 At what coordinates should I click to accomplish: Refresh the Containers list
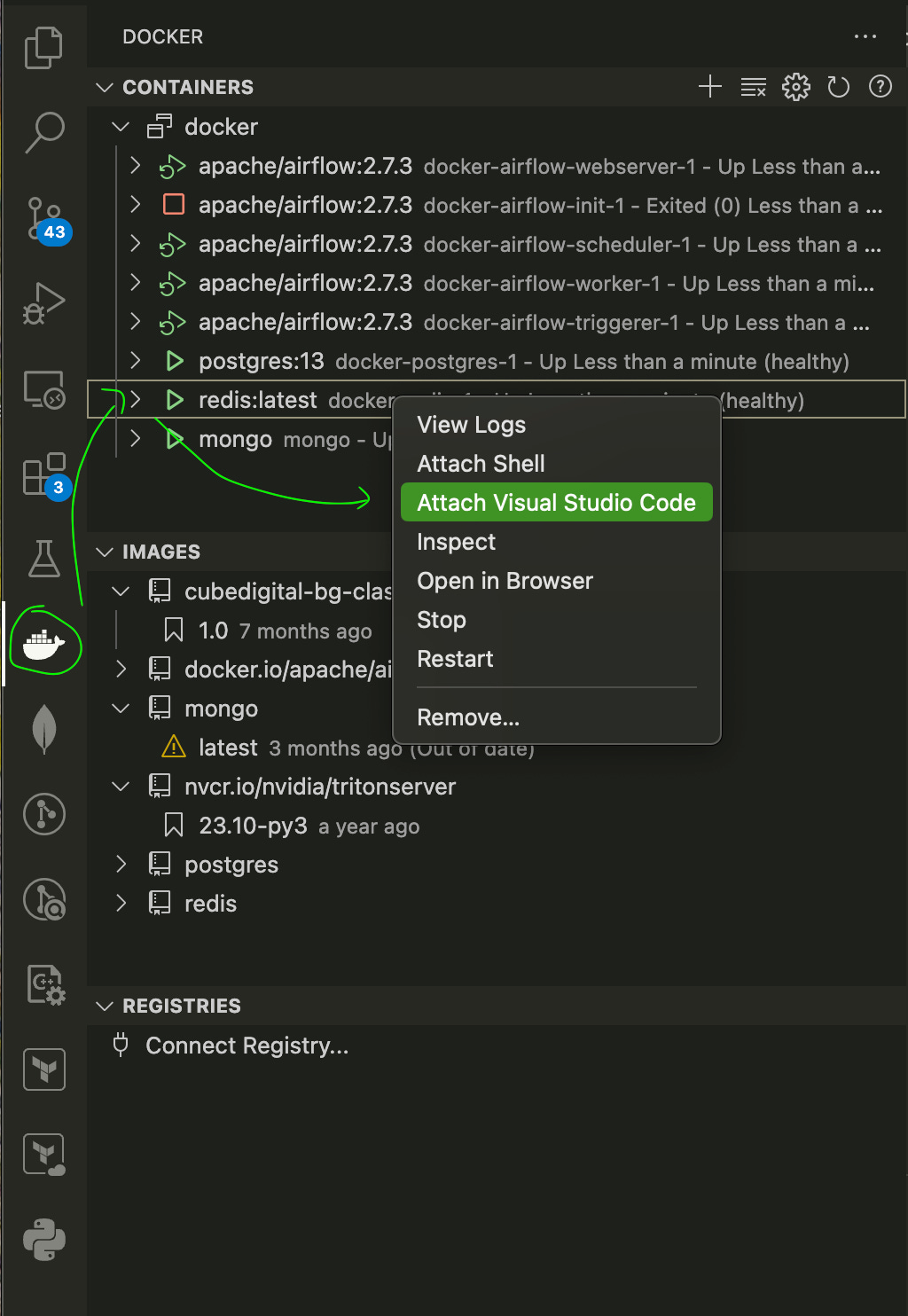coord(838,87)
